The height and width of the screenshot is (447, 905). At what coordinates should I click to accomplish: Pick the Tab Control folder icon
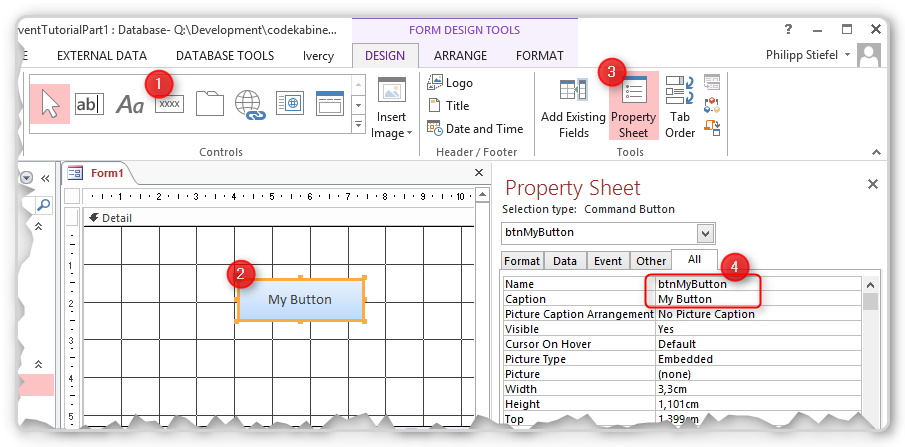[209, 103]
